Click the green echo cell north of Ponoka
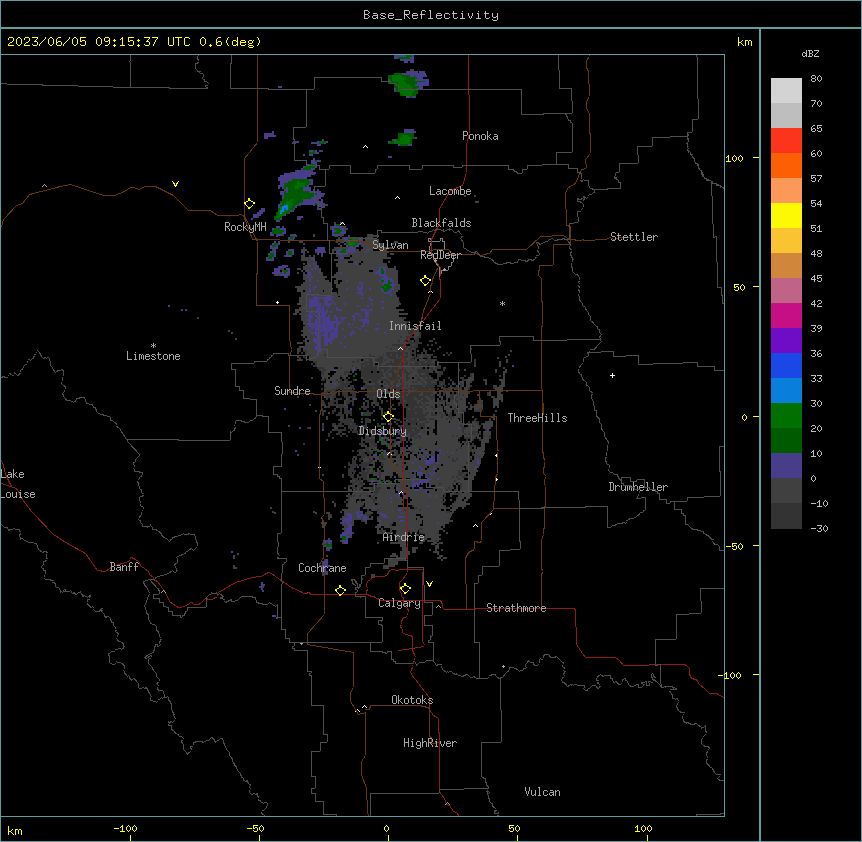Screen dimensions: 862x842 [x=408, y=83]
